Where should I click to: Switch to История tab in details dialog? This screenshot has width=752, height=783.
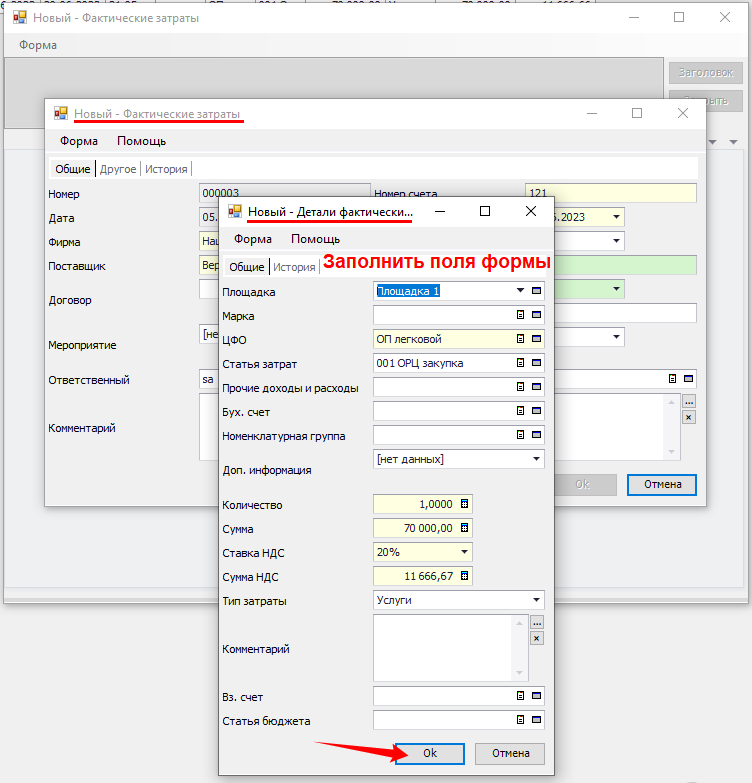pos(295,267)
